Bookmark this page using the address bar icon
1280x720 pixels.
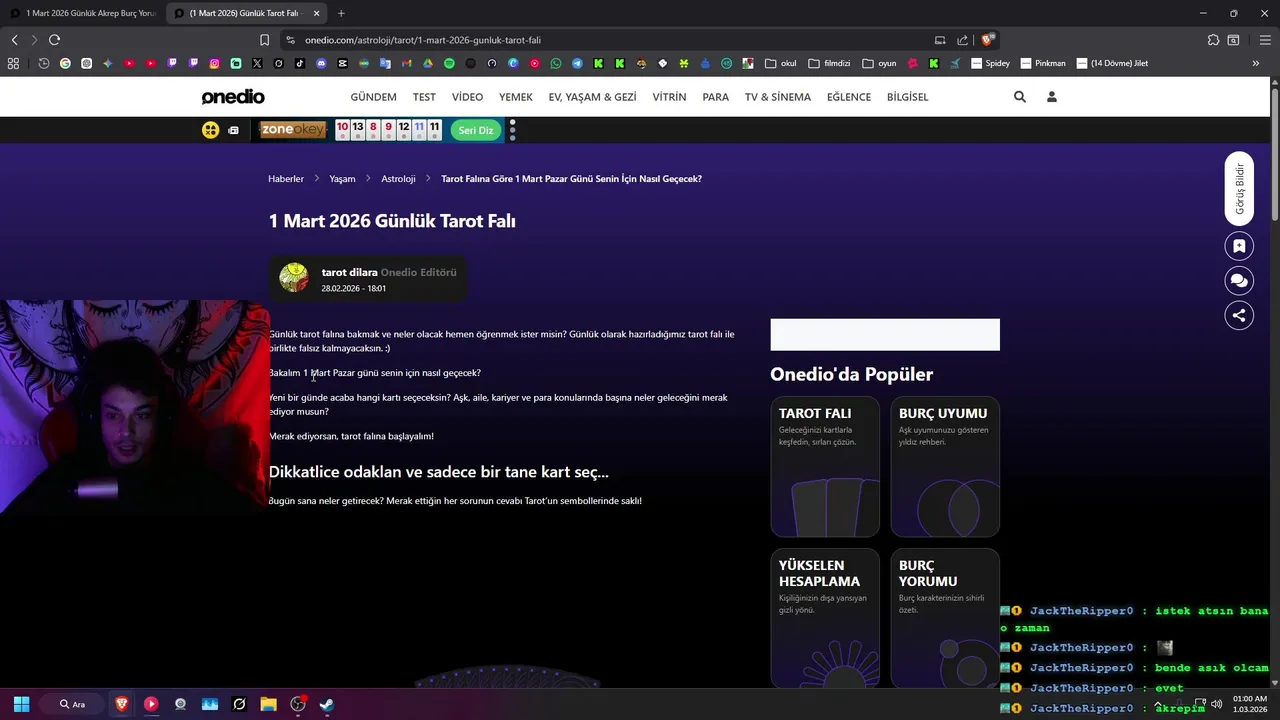tap(264, 40)
